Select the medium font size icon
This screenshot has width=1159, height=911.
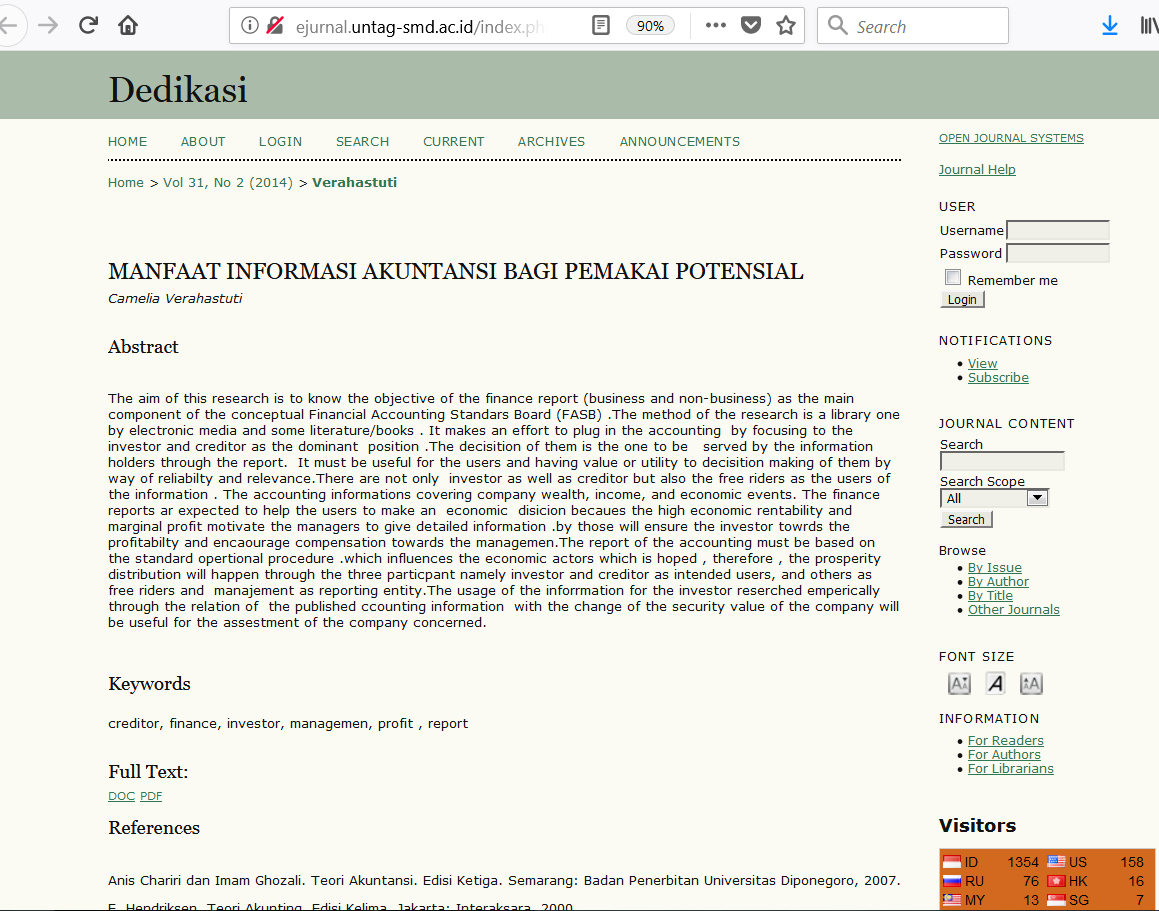point(995,684)
